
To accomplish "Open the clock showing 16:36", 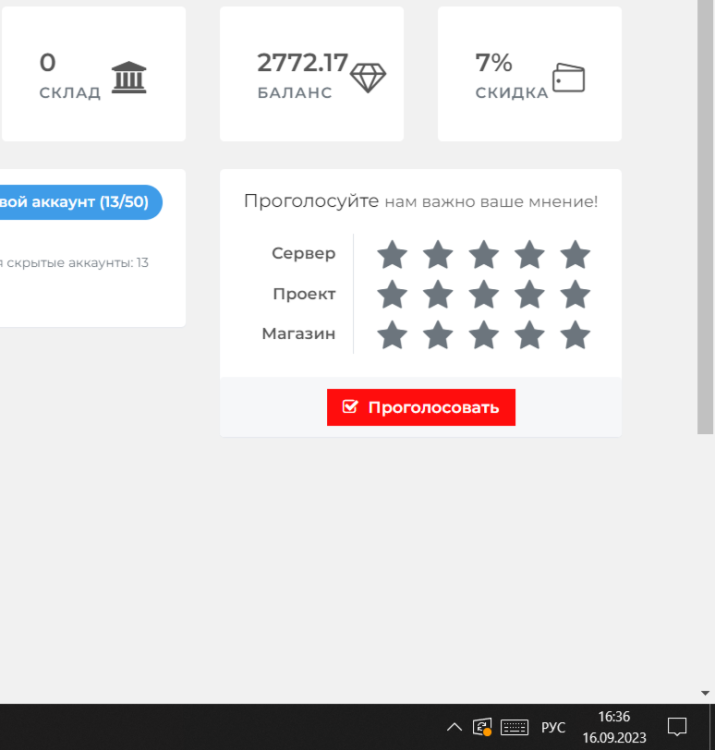I will [x=614, y=727].
